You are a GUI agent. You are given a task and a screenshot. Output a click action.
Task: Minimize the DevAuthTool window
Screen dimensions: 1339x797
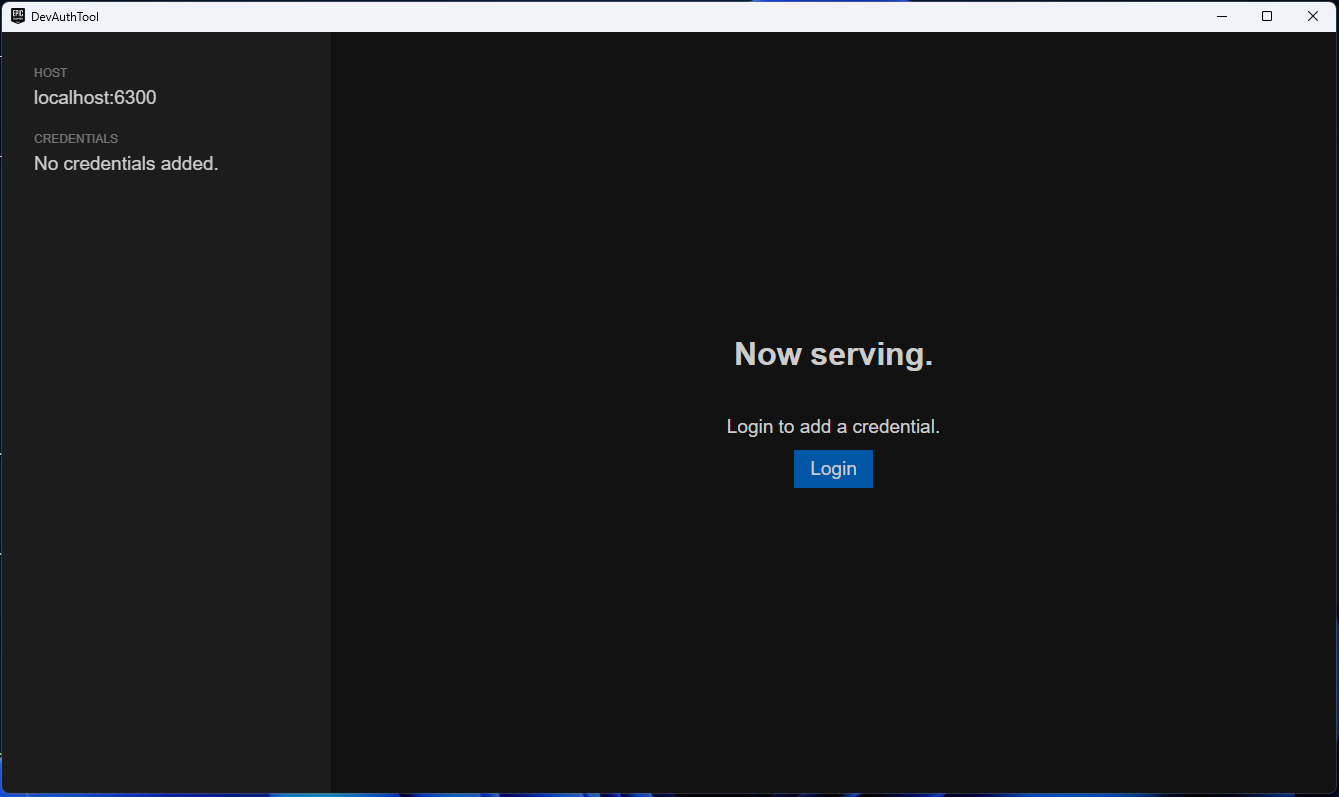coord(1222,16)
